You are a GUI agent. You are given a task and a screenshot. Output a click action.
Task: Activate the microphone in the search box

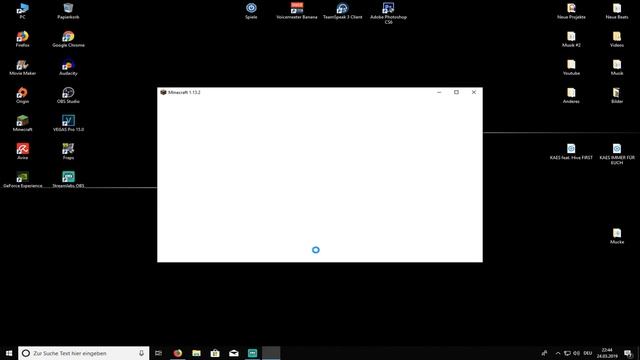(x=141, y=353)
